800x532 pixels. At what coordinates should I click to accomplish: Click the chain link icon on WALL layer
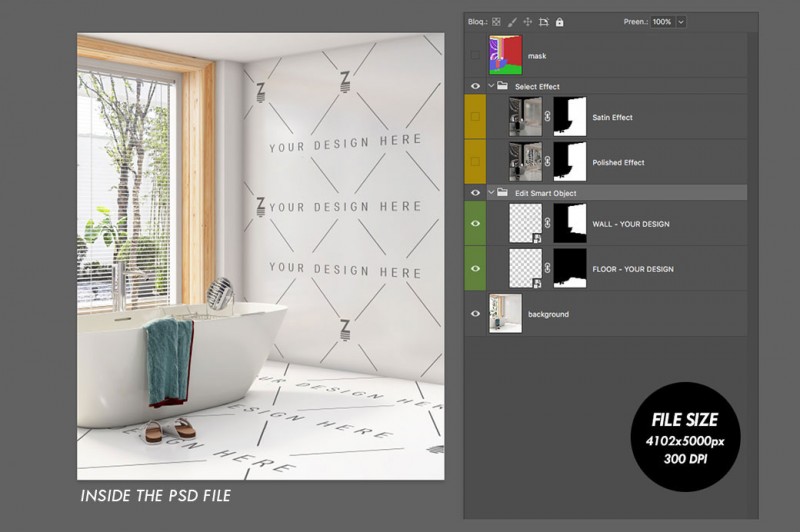tap(548, 224)
